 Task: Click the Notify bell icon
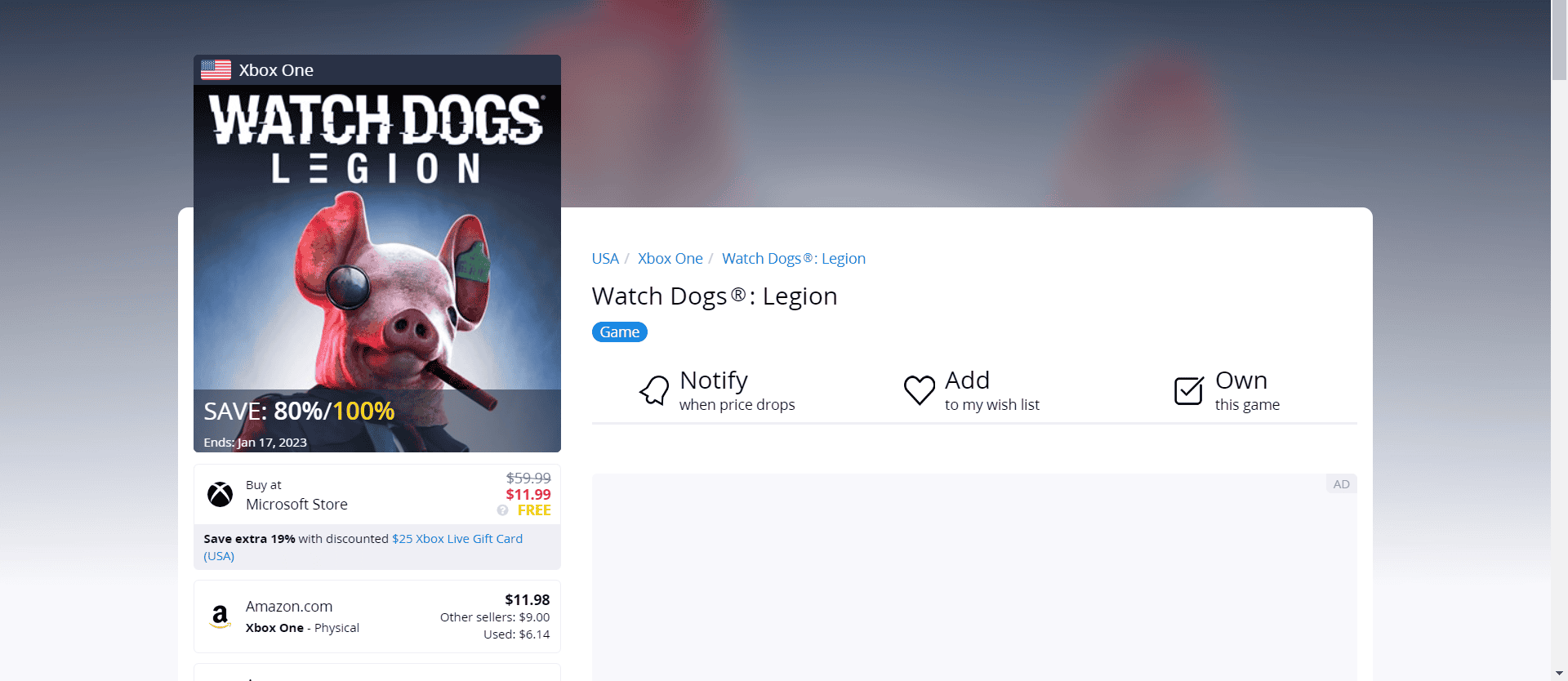point(654,390)
